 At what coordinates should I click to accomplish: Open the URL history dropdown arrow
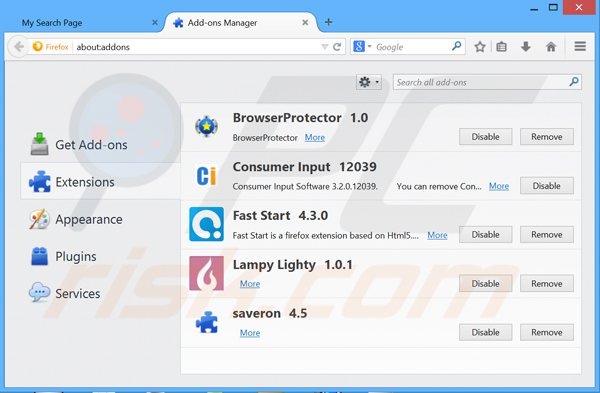click(x=324, y=47)
